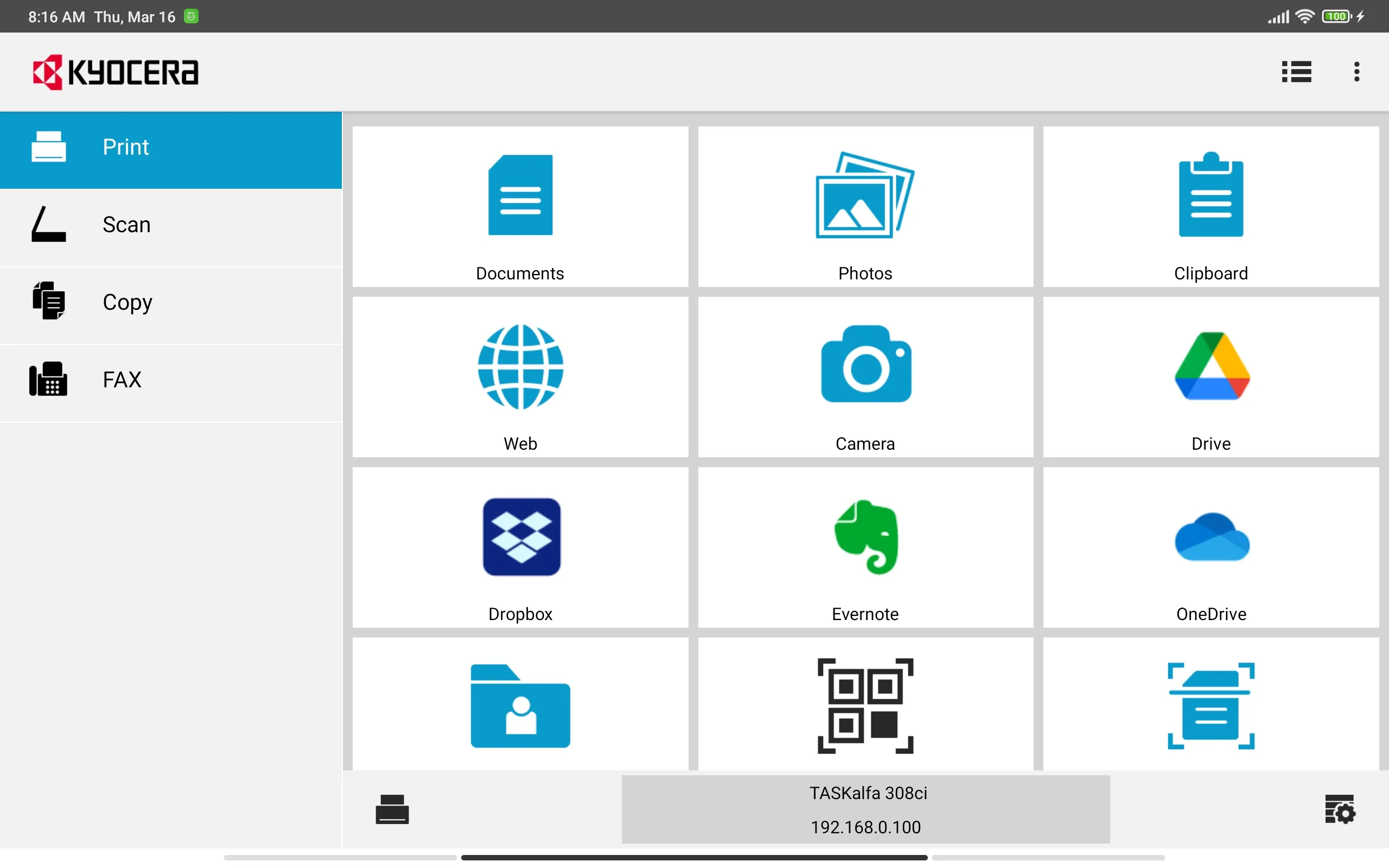
Task: Expand the three-dot overflow menu
Action: pyautogui.click(x=1356, y=71)
